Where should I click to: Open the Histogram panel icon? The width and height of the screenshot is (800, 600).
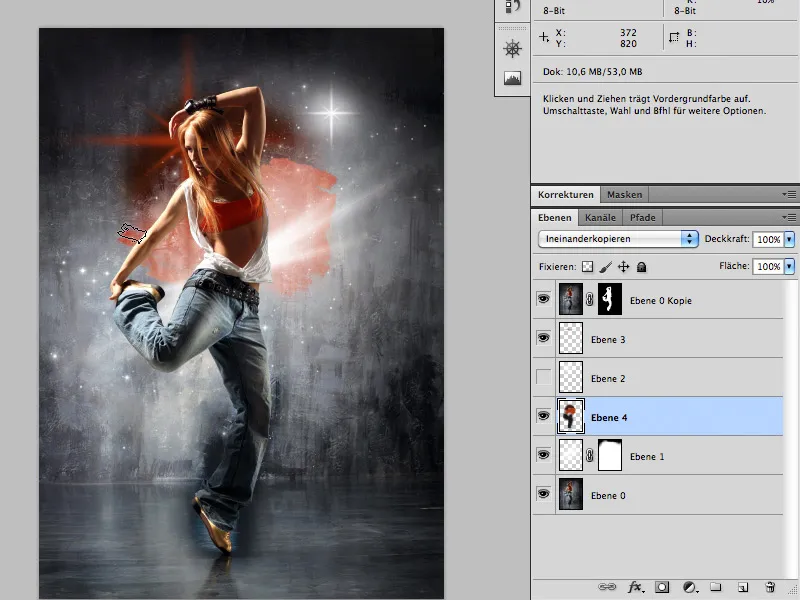click(513, 78)
